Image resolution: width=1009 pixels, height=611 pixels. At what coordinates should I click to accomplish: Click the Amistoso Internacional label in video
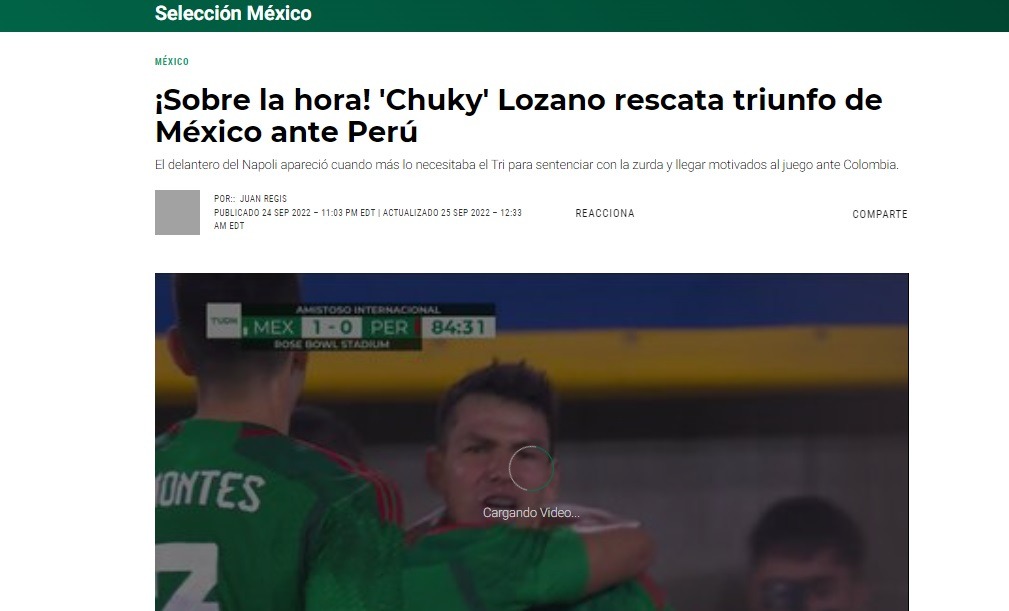[x=367, y=309]
